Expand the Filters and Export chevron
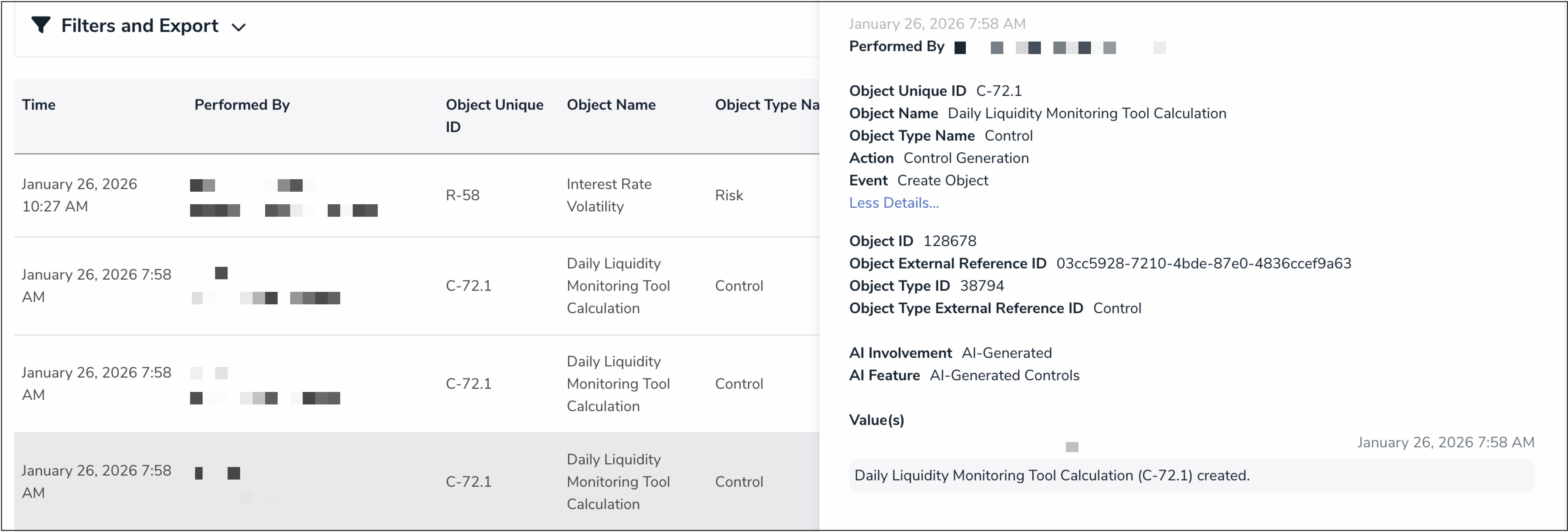1568x532 pixels. [x=239, y=27]
